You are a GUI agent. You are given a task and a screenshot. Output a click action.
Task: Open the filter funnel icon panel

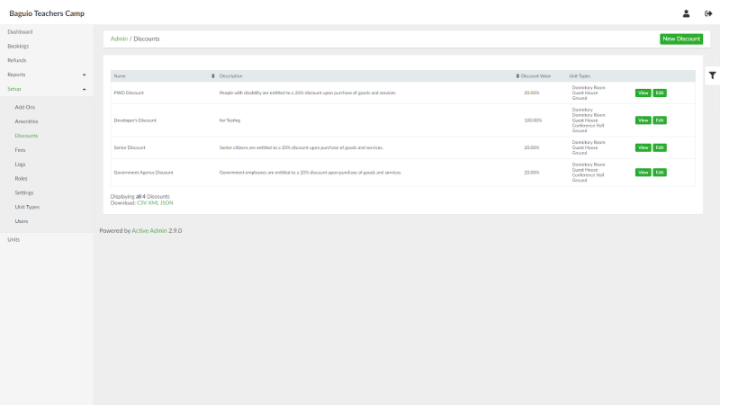713,75
